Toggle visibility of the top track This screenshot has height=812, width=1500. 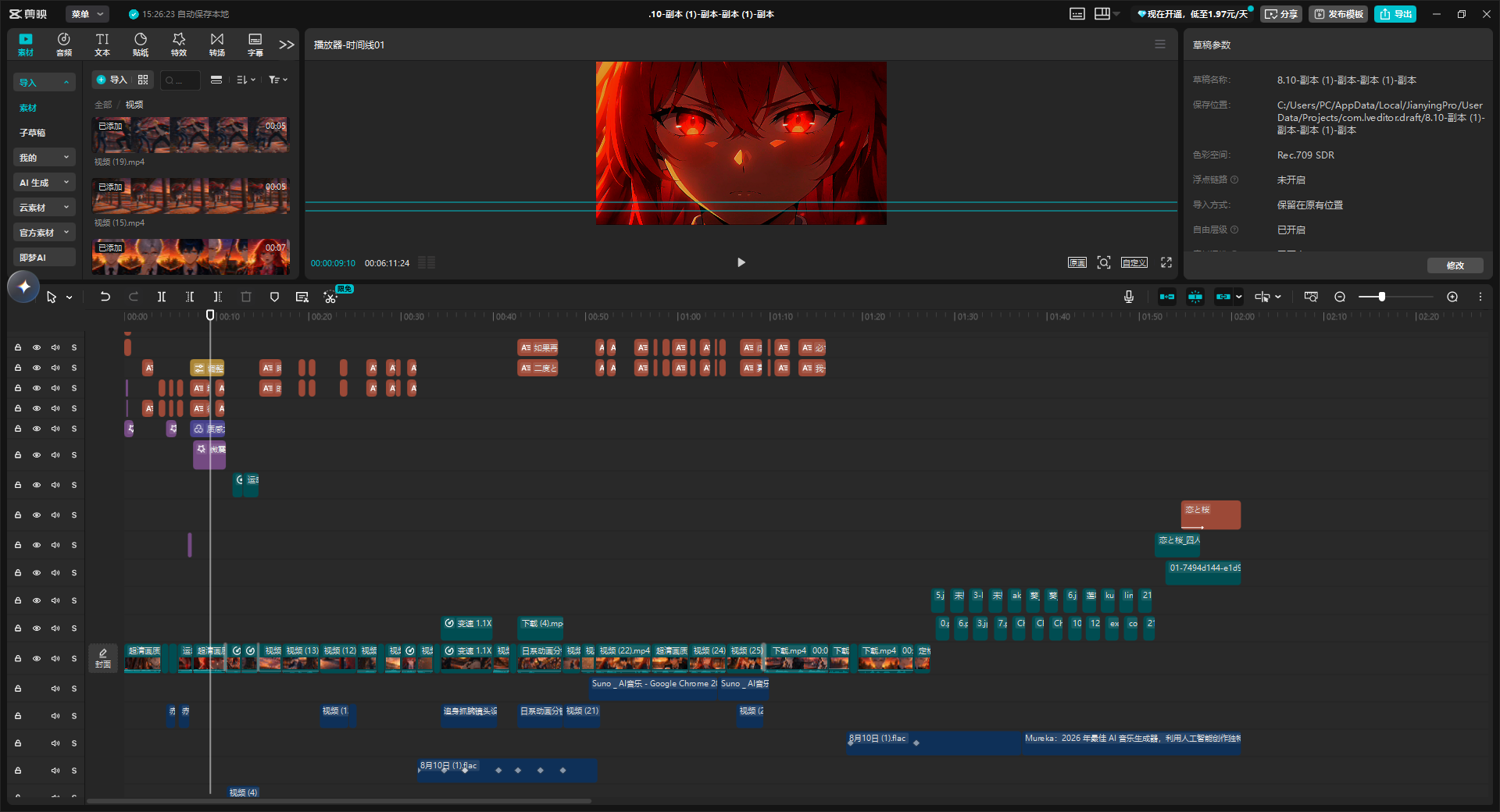click(x=37, y=347)
